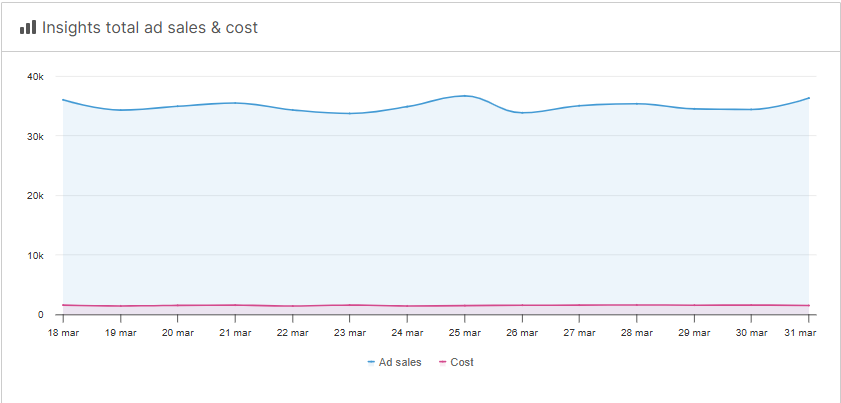Click the 29 mar x-axis label
Viewport: 841px width, 403px height.
coord(694,333)
